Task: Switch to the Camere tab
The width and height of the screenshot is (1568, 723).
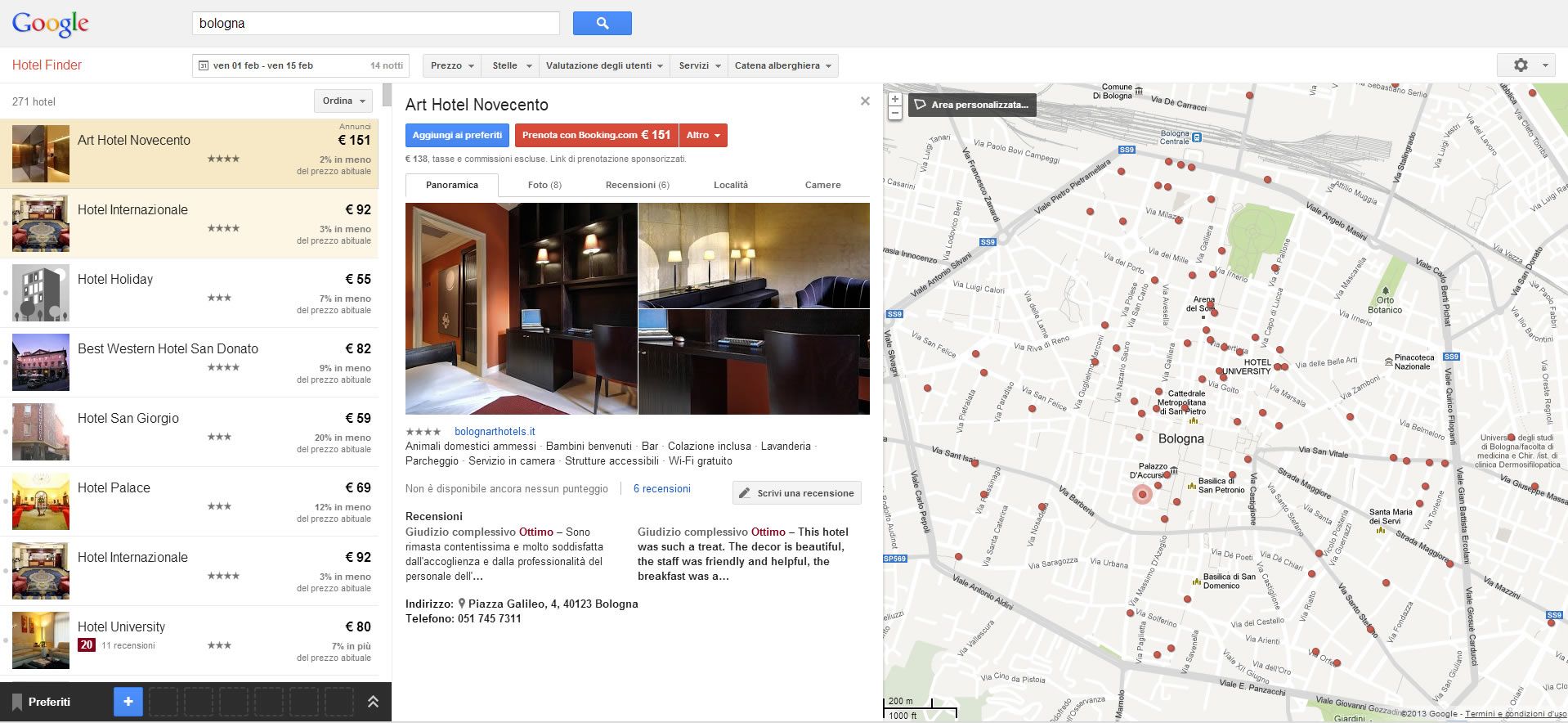Action: click(822, 185)
